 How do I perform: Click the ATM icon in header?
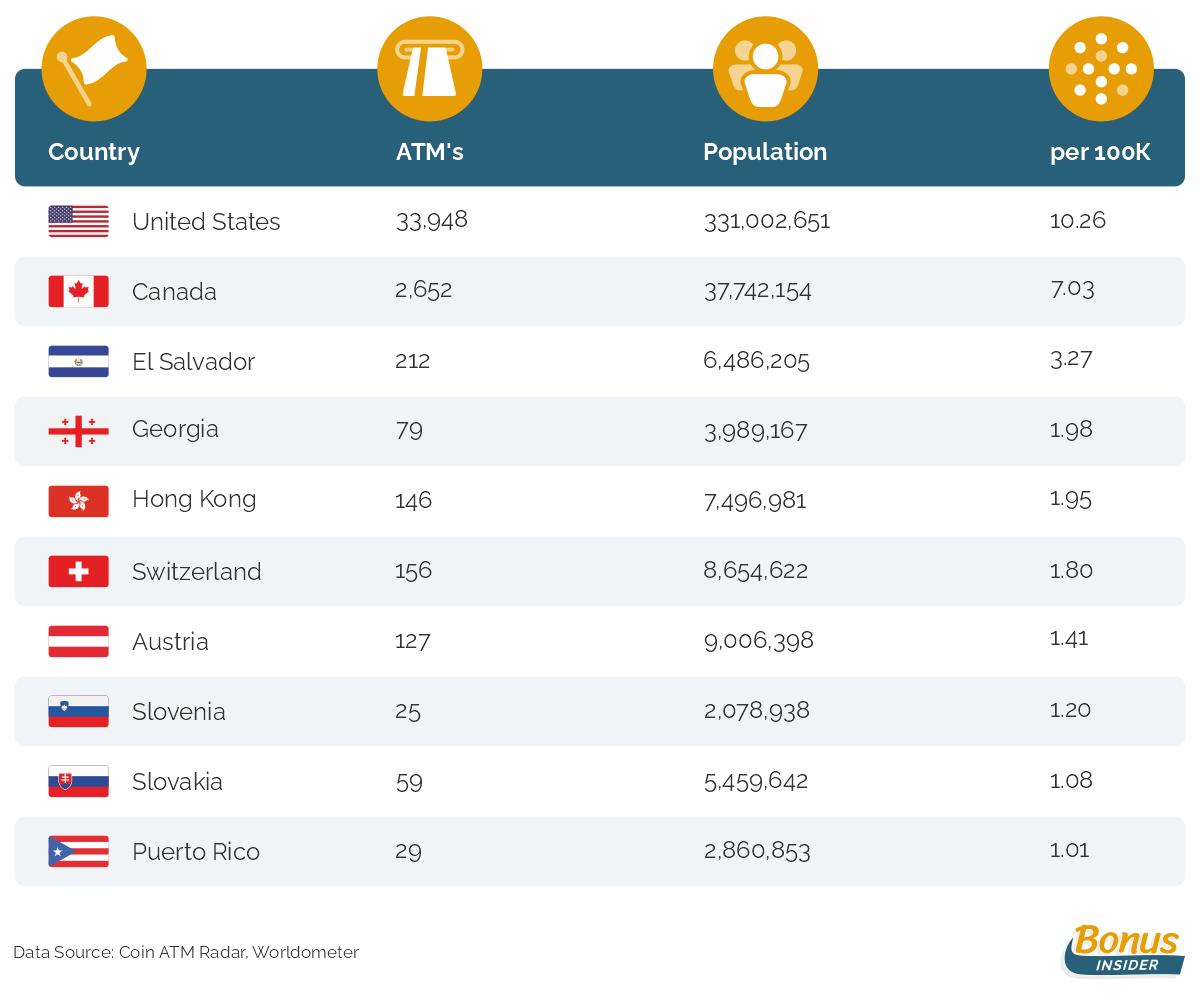click(x=429, y=69)
